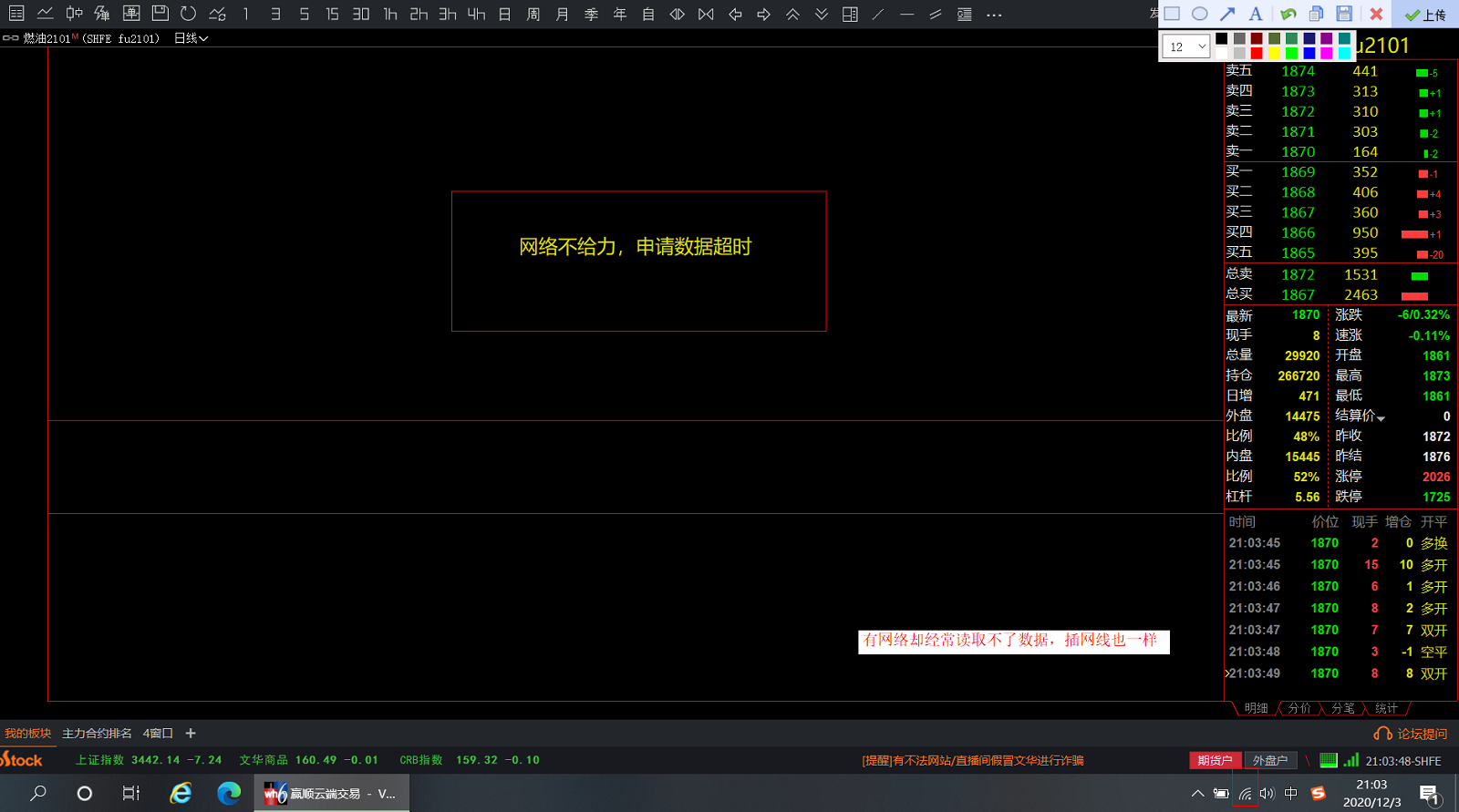Expand the 结算价 dropdown arrow
Viewport: 1459px width, 812px height.
[x=1381, y=417]
